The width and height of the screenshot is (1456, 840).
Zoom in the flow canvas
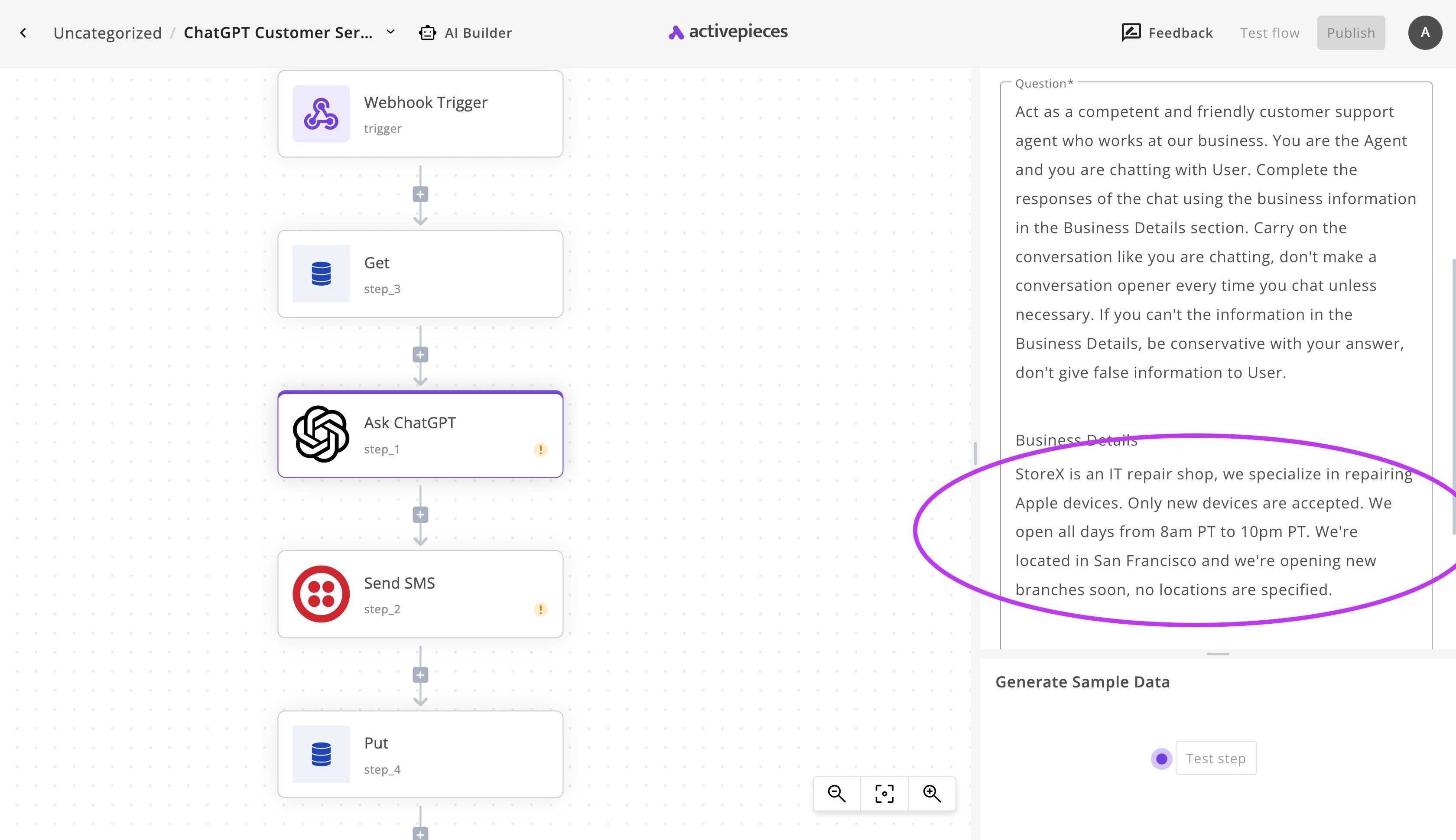932,794
